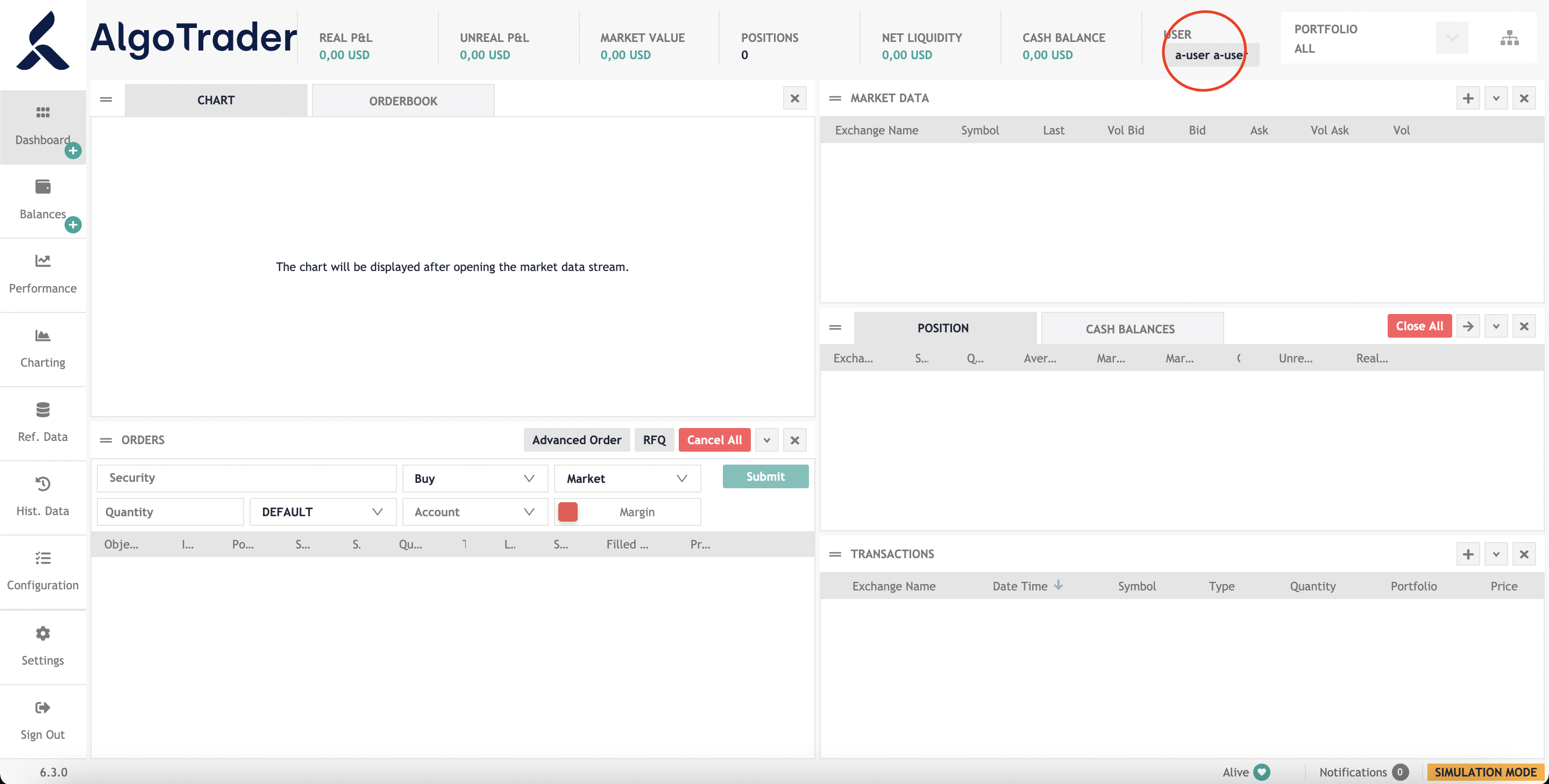This screenshot has width=1549, height=784.
Task: Open the Performance chart icon
Action: tap(42, 261)
